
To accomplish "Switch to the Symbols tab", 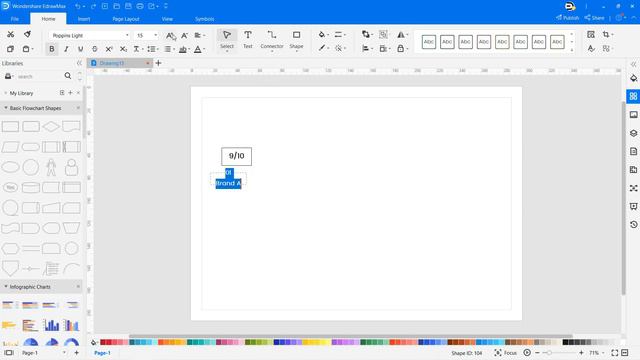I will tap(204, 19).
